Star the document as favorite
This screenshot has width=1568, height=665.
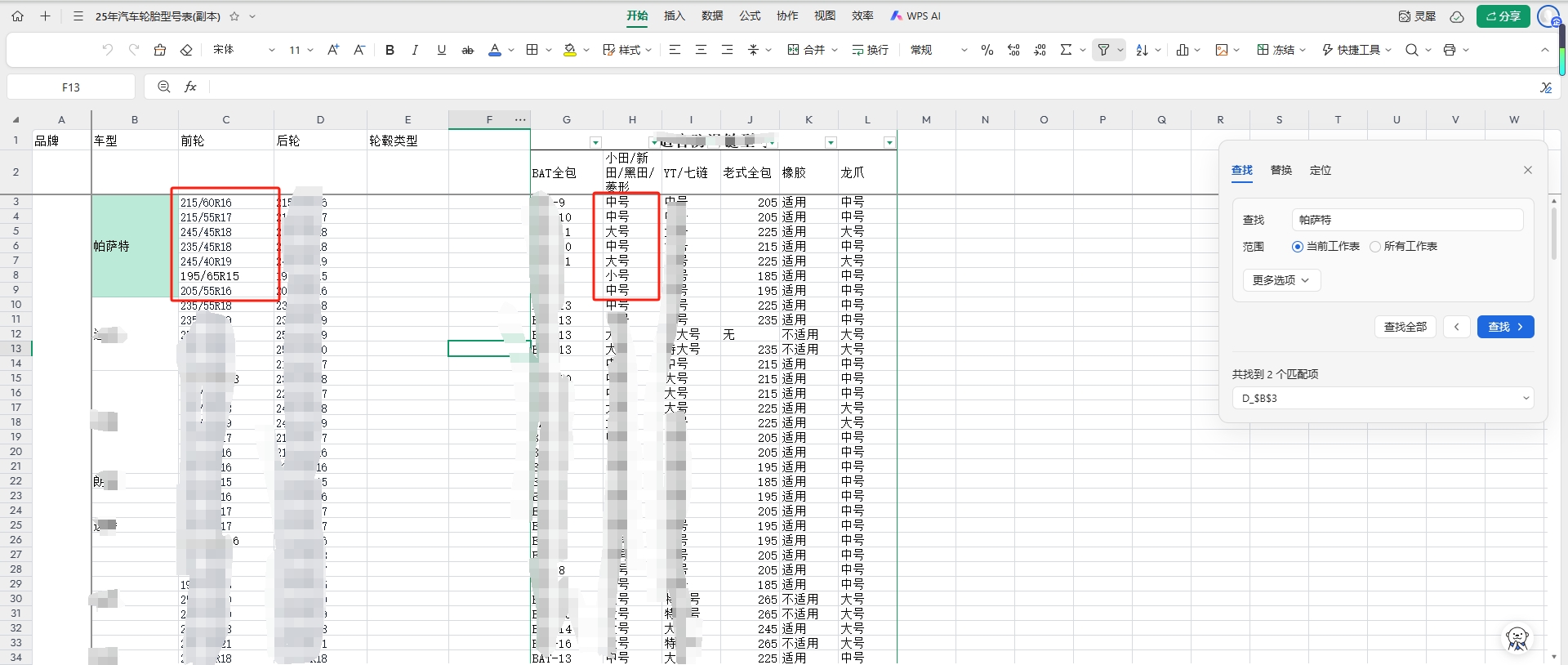234,16
